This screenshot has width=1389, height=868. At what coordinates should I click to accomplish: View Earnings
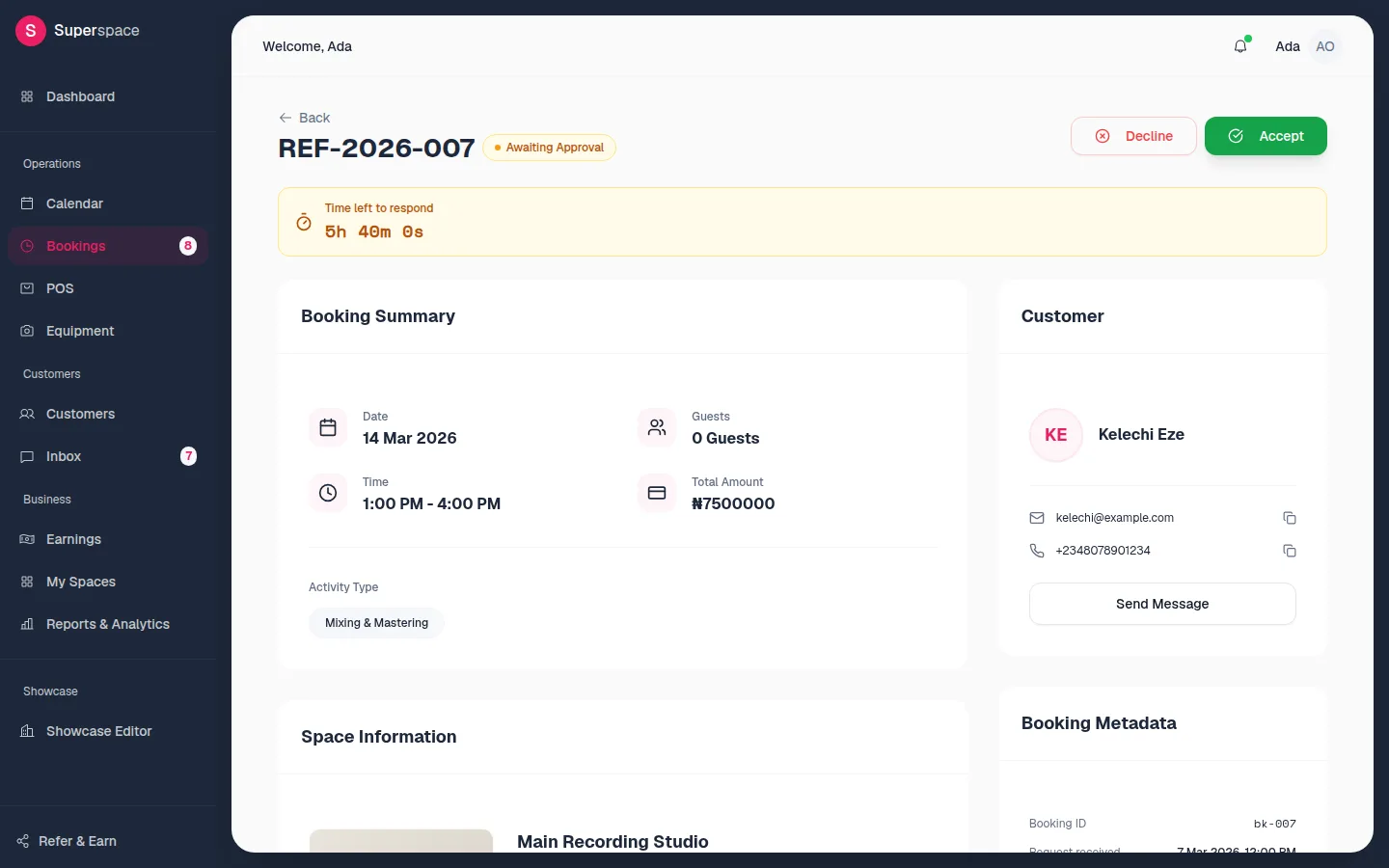(108, 539)
